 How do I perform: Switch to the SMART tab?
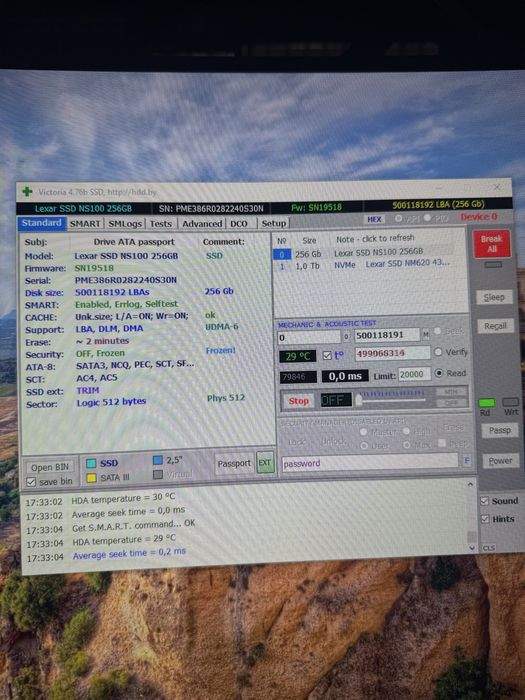coord(85,224)
